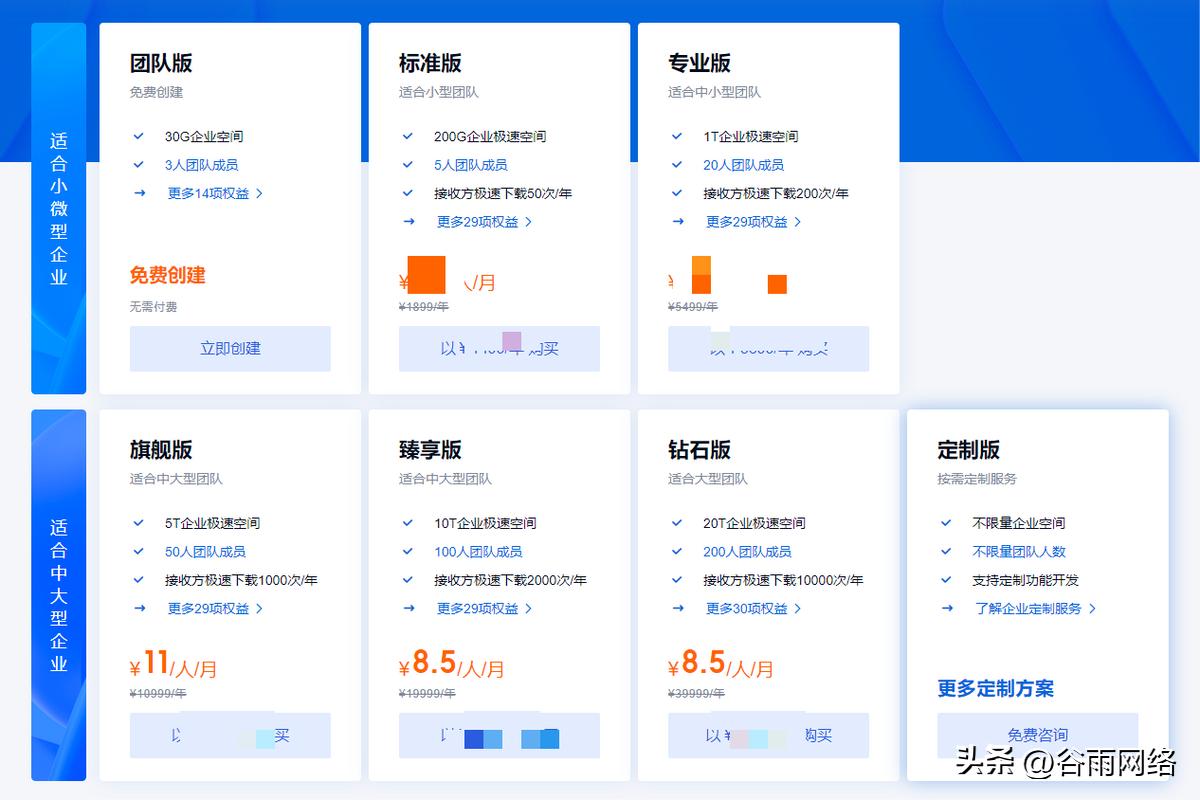Click the arrow icon before 了解企业定制服务
Viewport: 1200px width, 800px height.
pyautogui.click(x=946, y=608)
